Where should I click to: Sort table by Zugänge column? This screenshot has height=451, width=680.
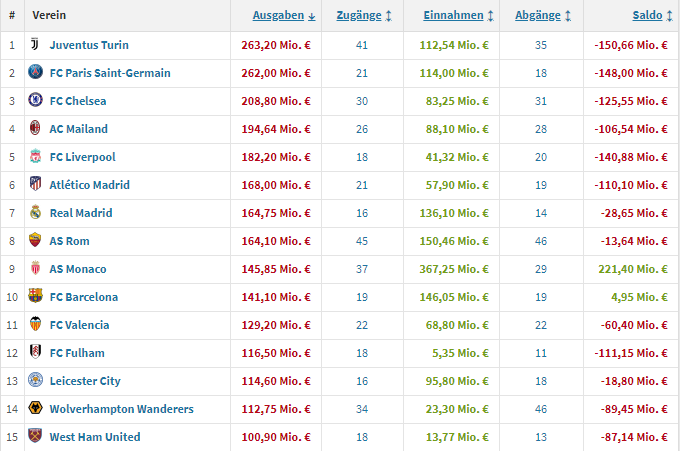pyautogui.click(x=364, y=15)
